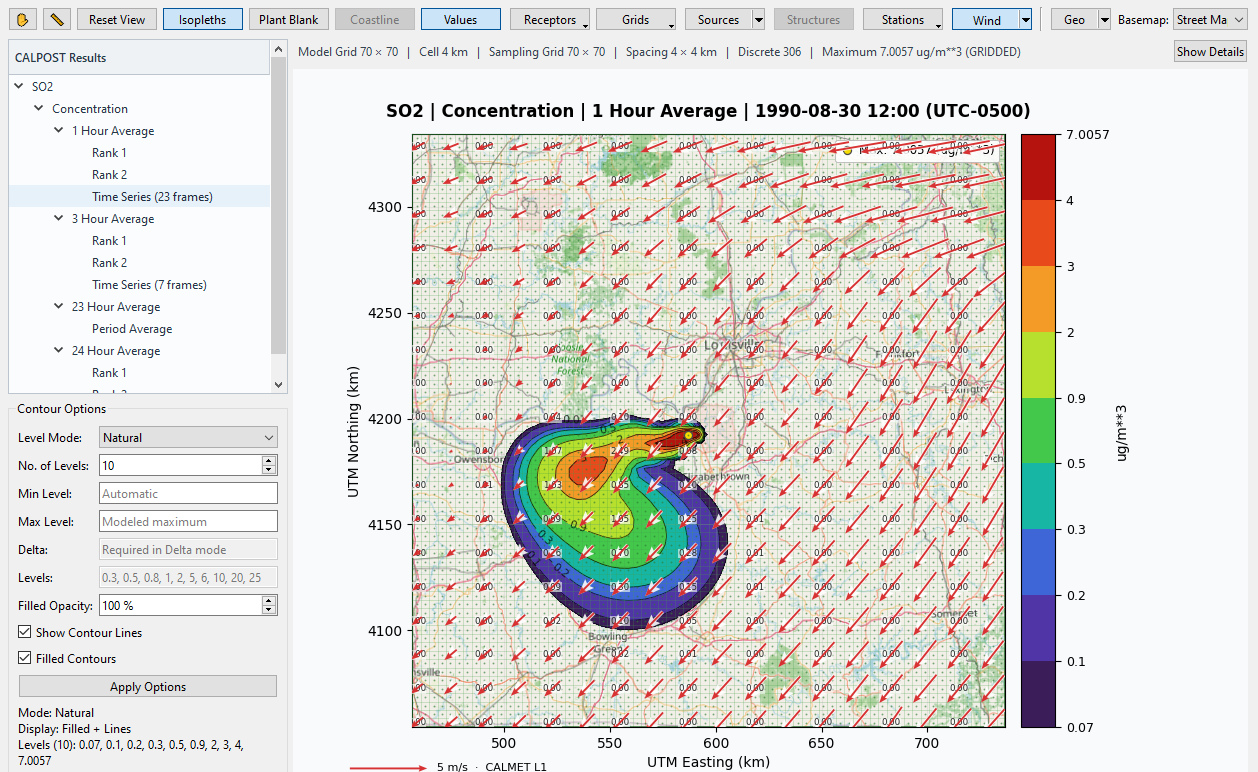The image size is (1258, 772).
Task: Open the Level Mode dropdown
Action: coord(188,437)
